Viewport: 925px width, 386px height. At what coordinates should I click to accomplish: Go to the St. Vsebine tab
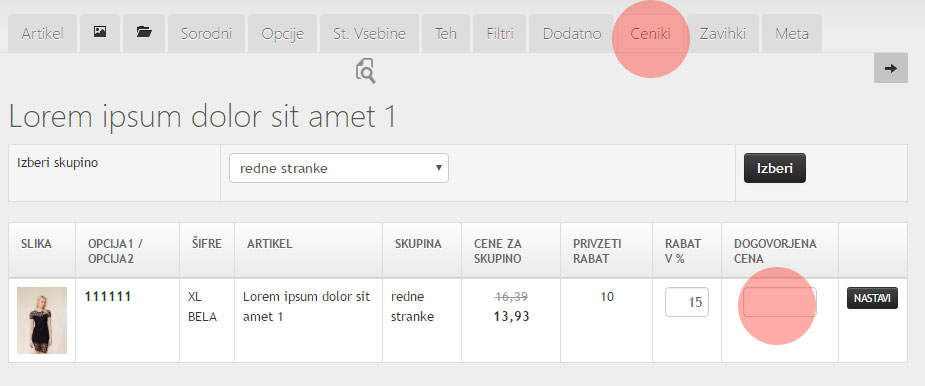(369, 33)
